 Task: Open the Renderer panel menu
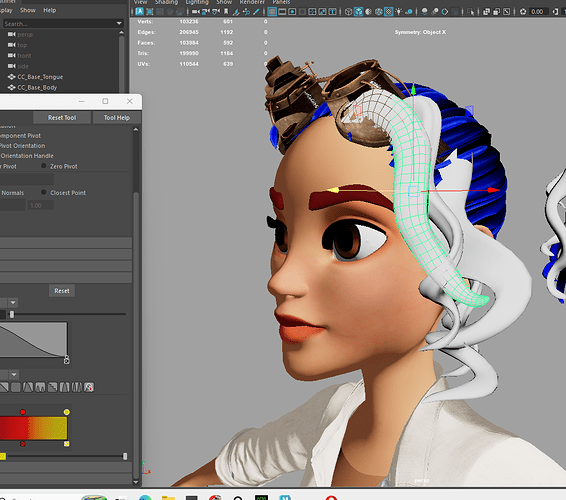[252, 2]
